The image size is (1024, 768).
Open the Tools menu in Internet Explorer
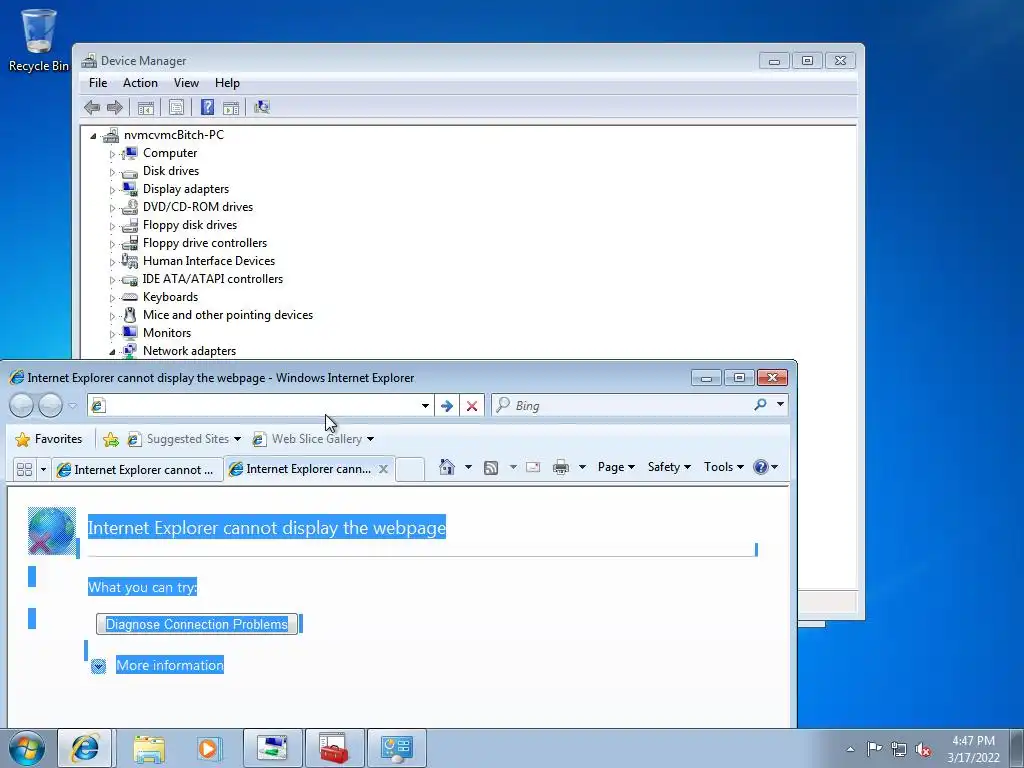pyautogui.click(x=724, y=467)
